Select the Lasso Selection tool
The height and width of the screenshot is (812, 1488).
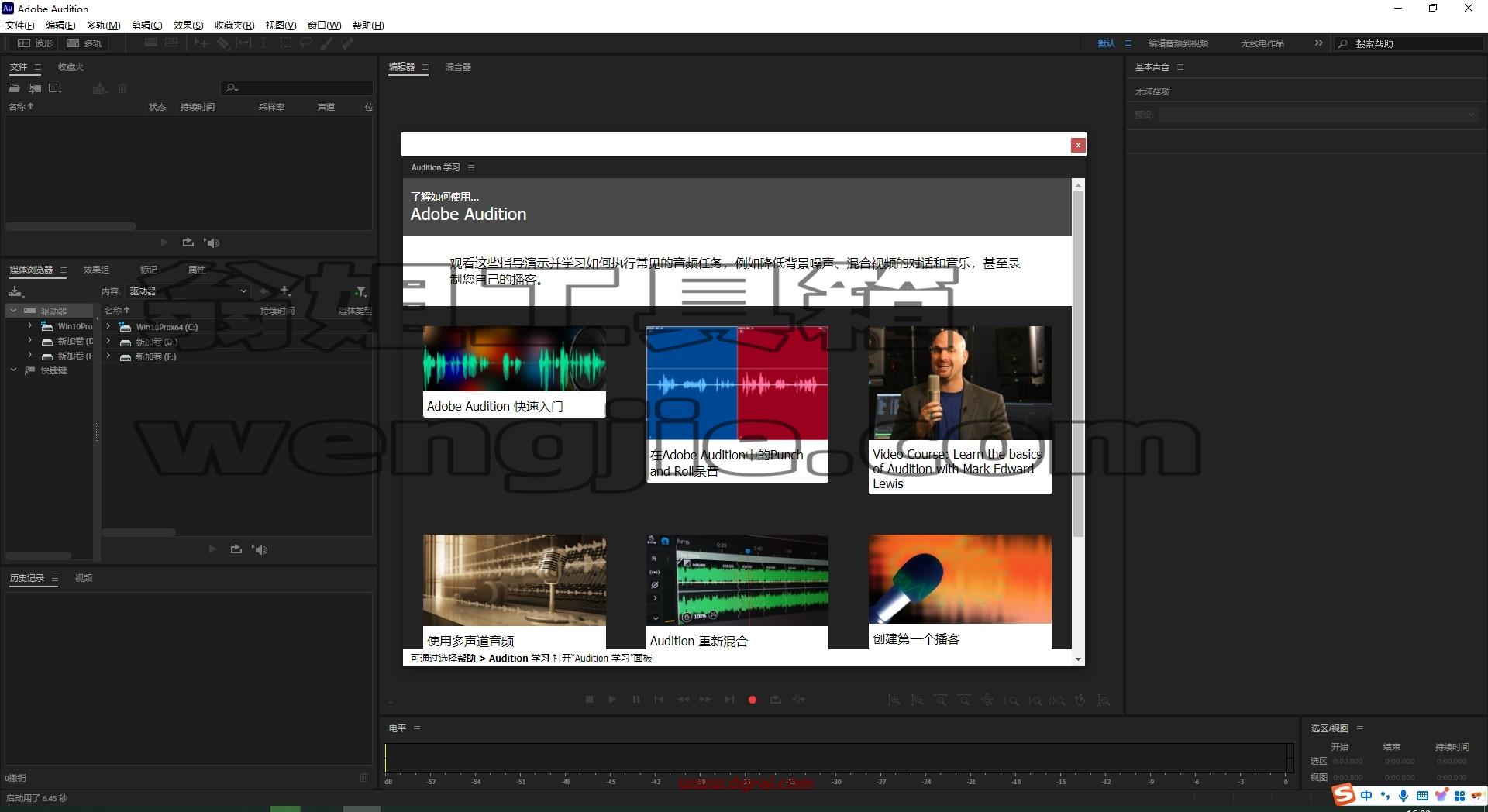[306, 43]
